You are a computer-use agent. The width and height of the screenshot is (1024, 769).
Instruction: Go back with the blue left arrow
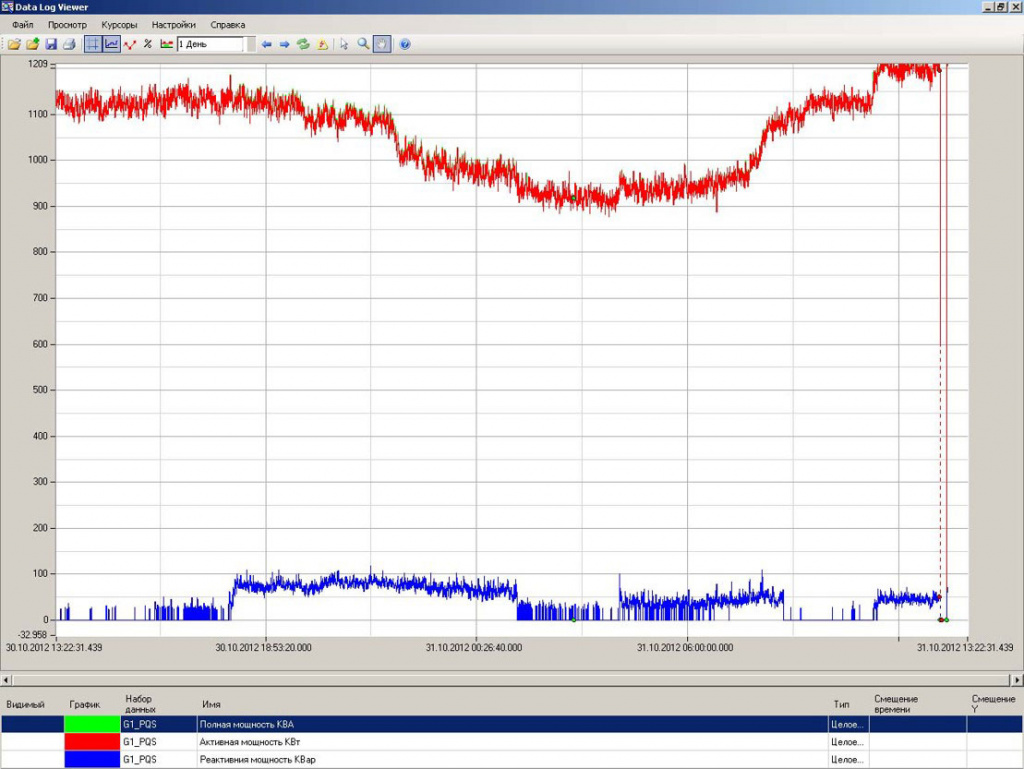[x=266, y=44]
